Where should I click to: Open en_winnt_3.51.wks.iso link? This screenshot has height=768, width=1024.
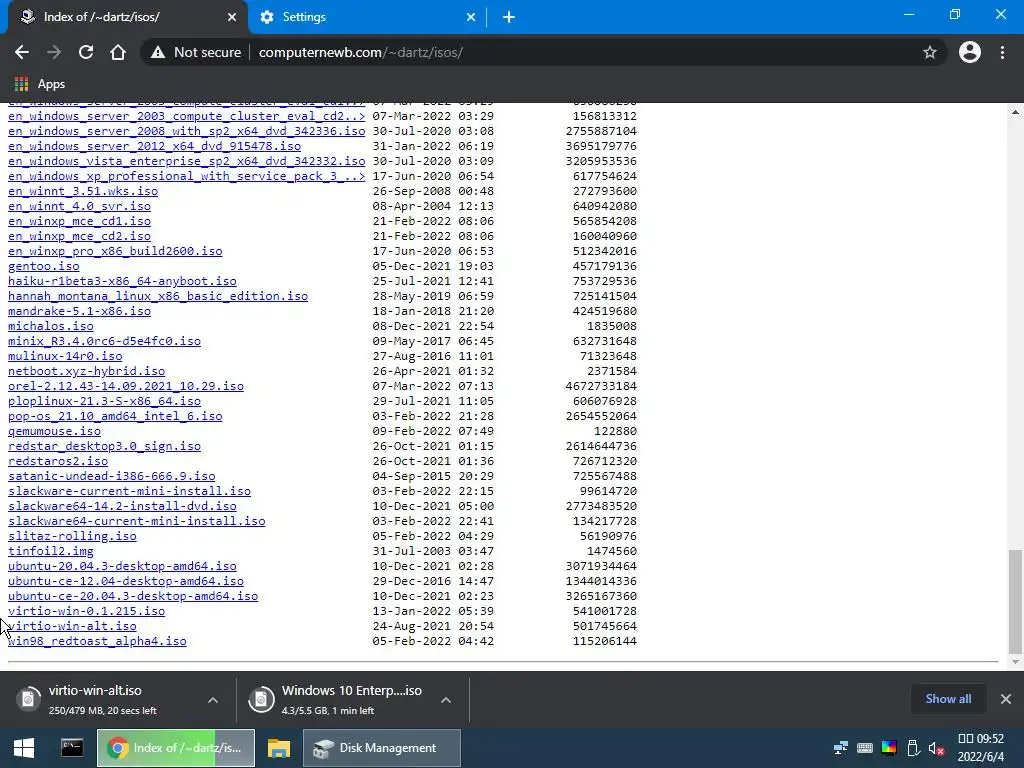point(83,191)
